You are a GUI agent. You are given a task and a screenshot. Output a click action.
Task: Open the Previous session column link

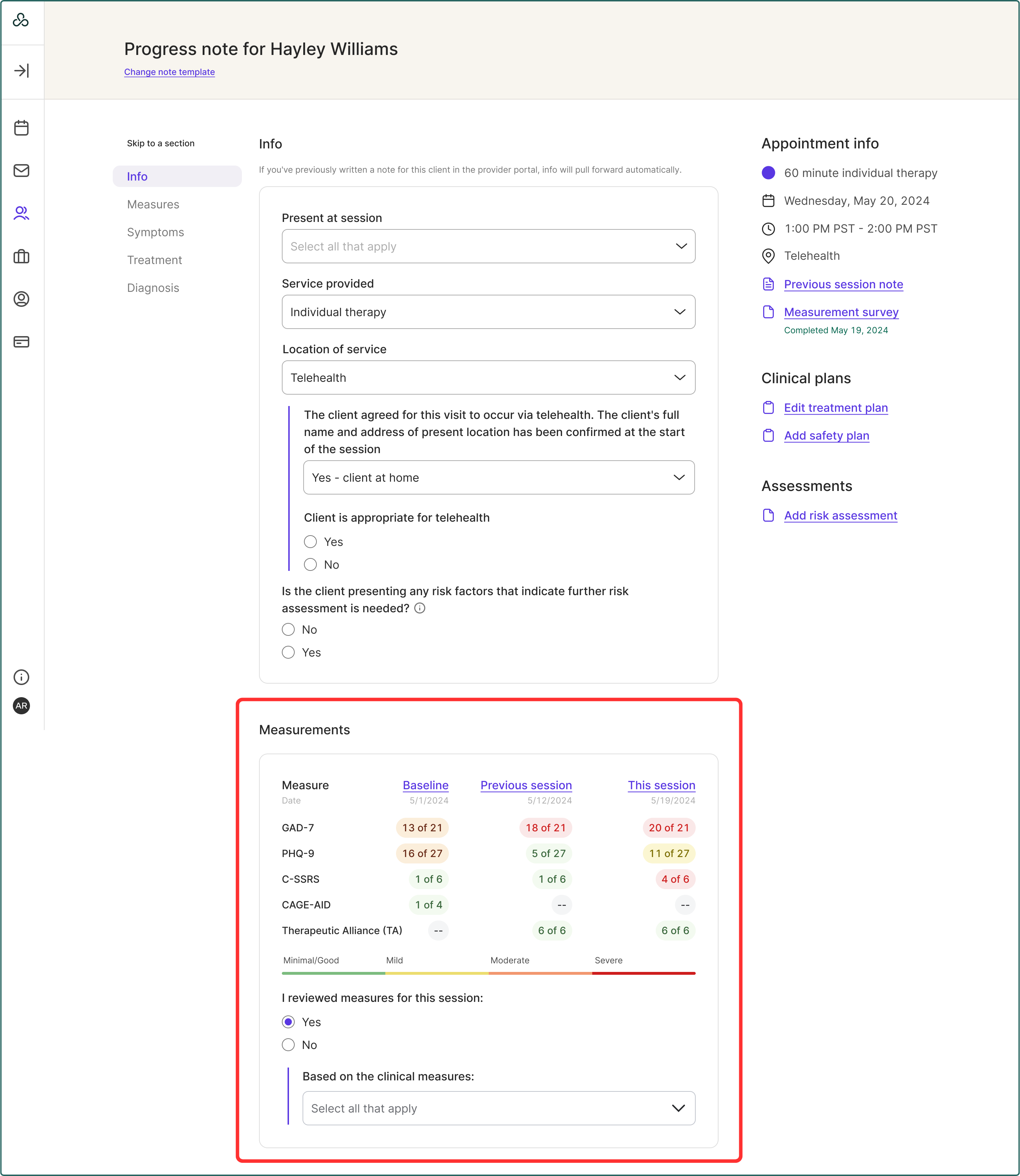pyautogui.click(x=526, y=785)
